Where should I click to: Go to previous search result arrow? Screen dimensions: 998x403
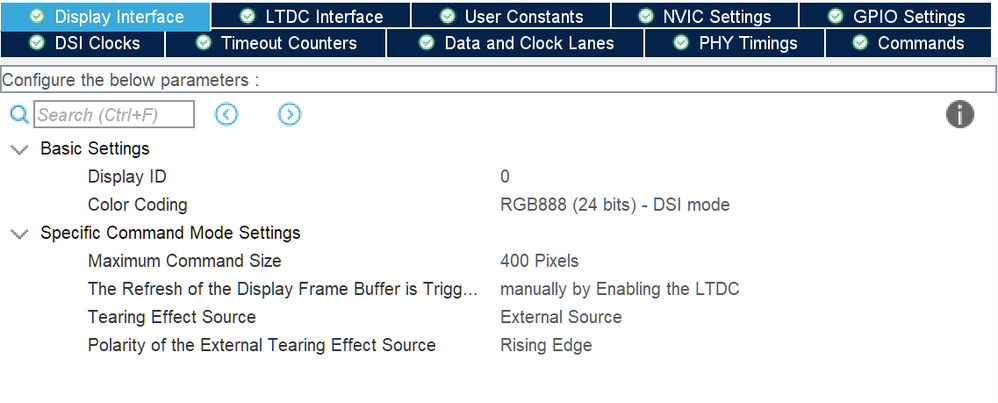click(x=226, y=115)
